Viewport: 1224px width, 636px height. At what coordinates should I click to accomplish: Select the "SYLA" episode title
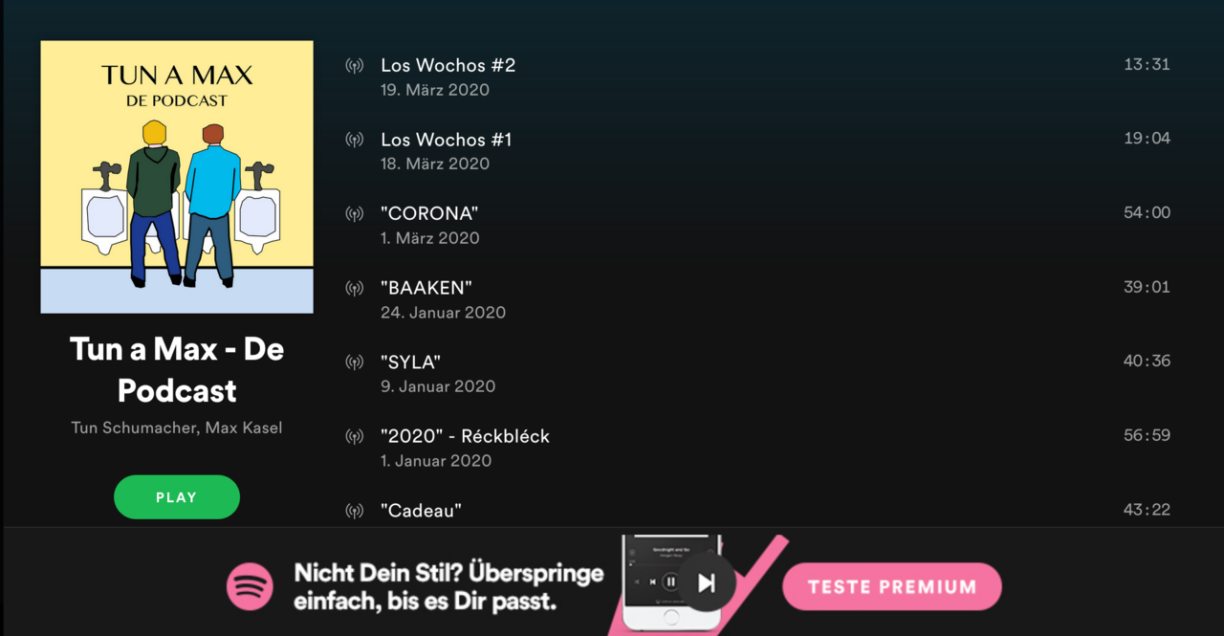[411, 362]
